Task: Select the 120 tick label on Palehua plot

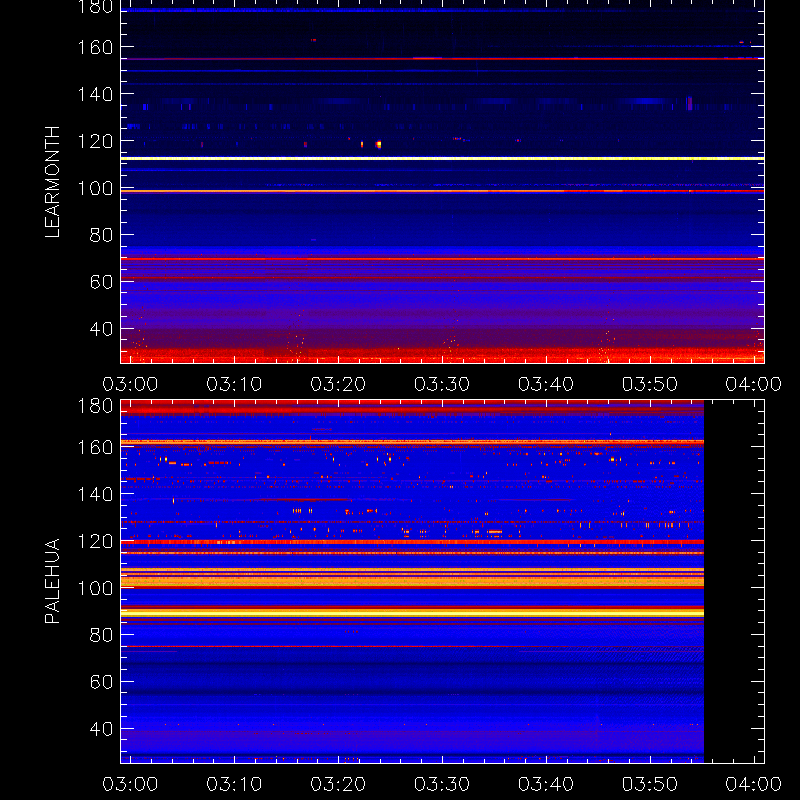Action: (95, 541)
